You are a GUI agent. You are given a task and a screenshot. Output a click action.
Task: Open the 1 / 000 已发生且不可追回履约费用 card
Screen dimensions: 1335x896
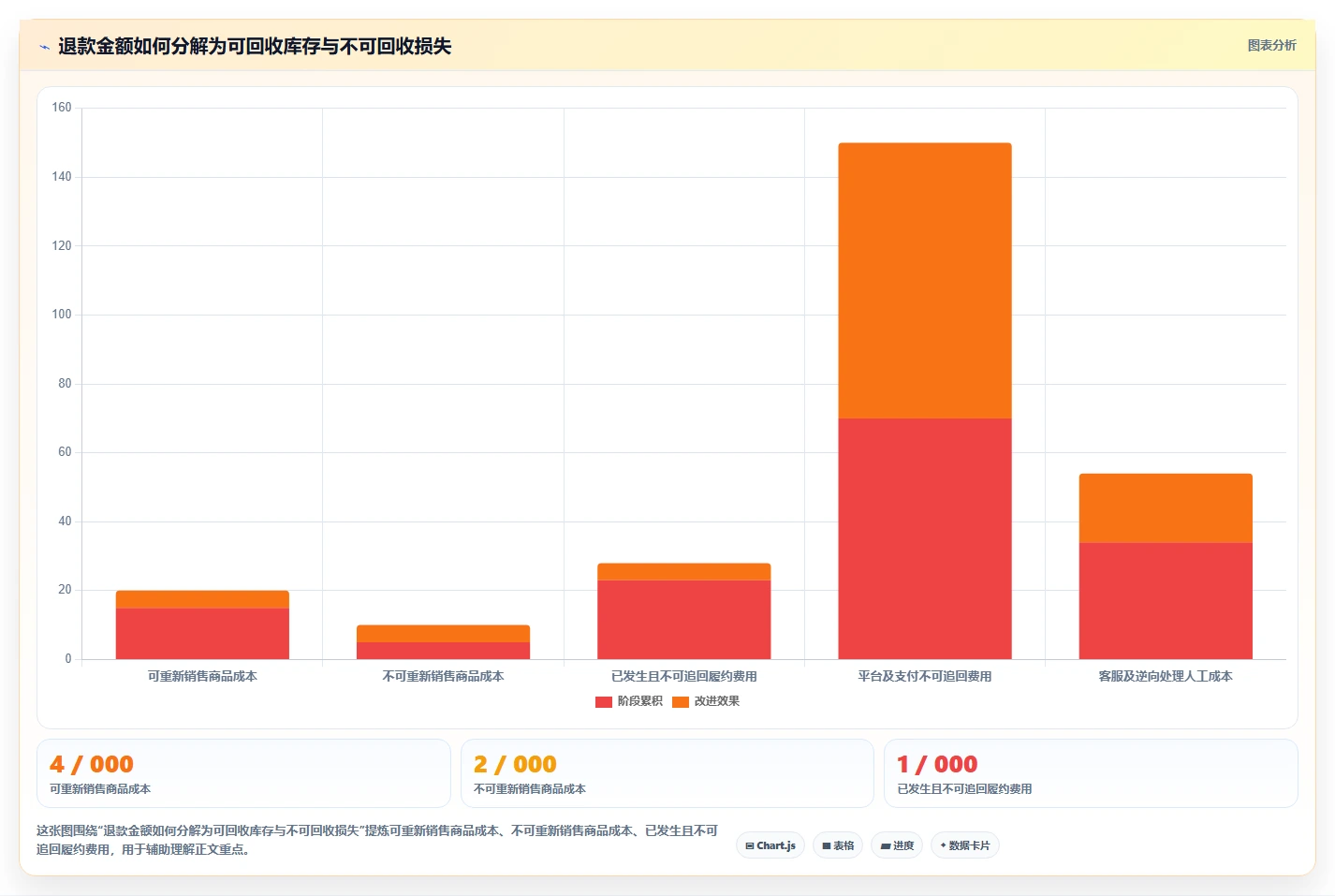pos(1091,773)
